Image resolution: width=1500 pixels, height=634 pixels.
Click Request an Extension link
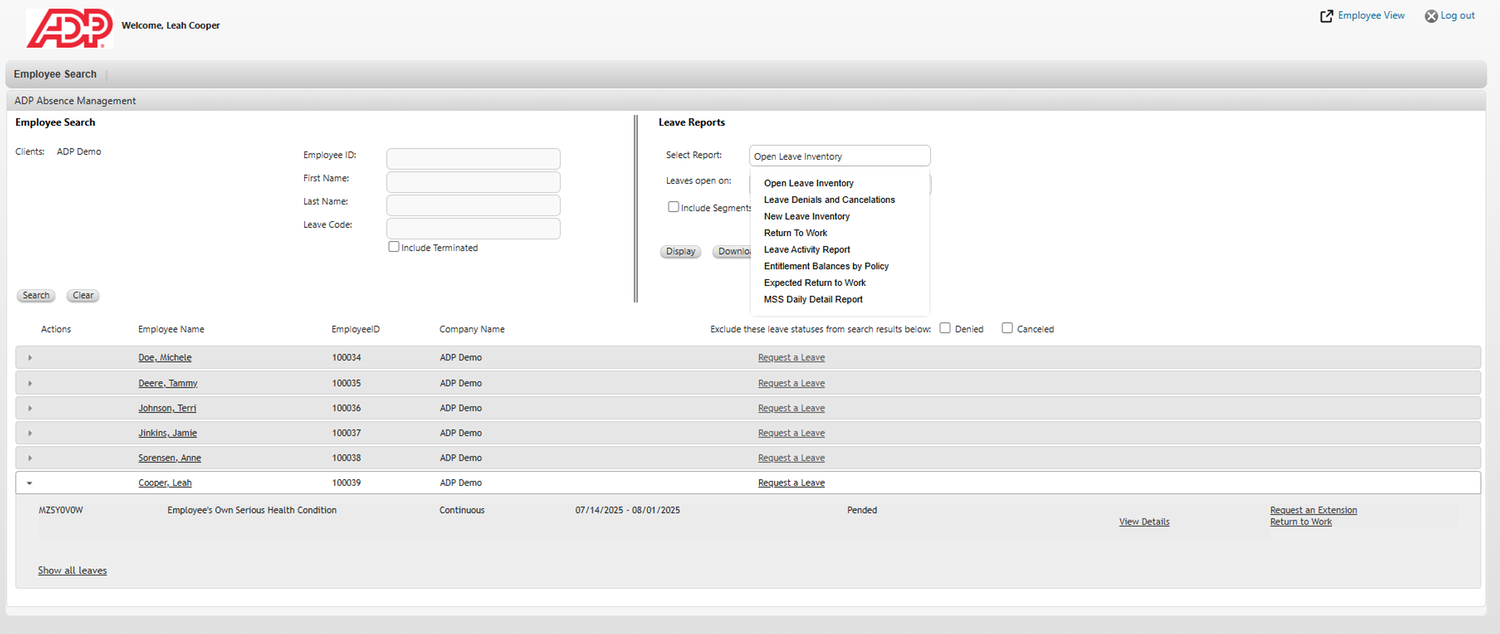(1313, 510)
